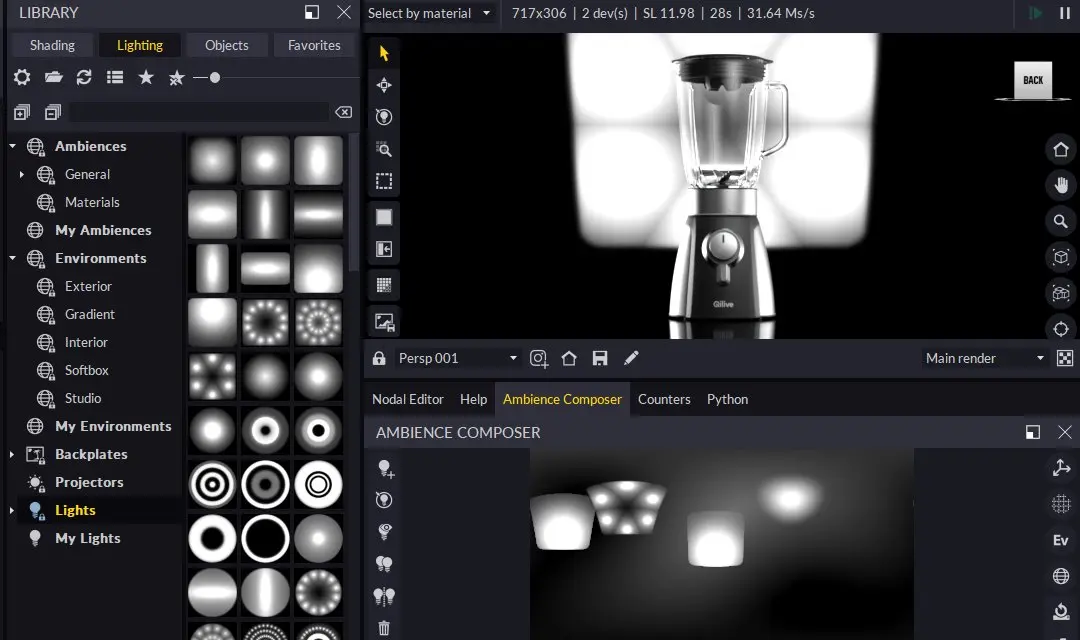The height and width of the screenshot is (640, 1080).
Task: Switch to the Nodal Editor tab
Action: click(407, 399)
